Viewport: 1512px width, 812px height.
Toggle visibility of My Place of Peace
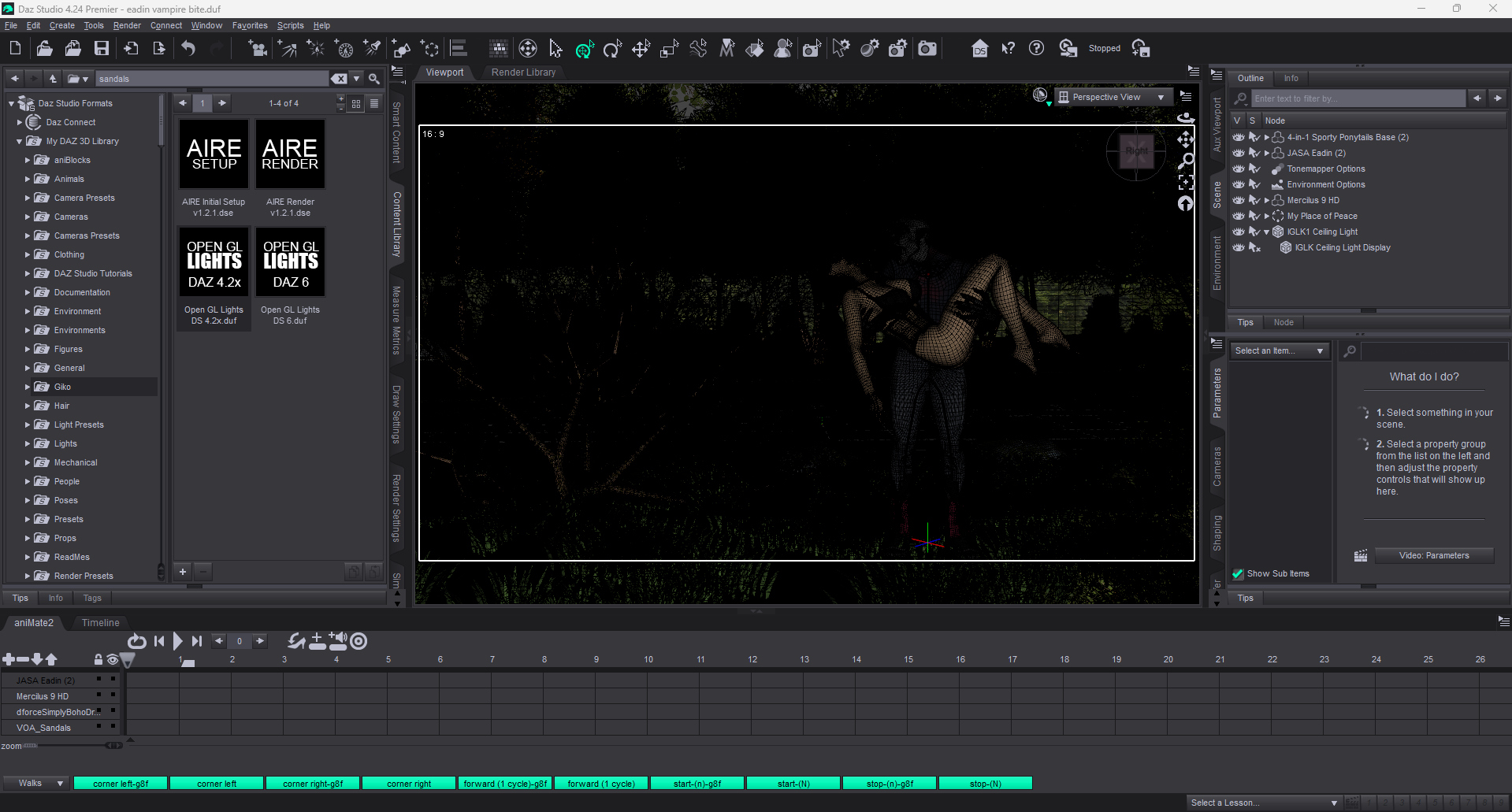click(x=1239, y=216)
